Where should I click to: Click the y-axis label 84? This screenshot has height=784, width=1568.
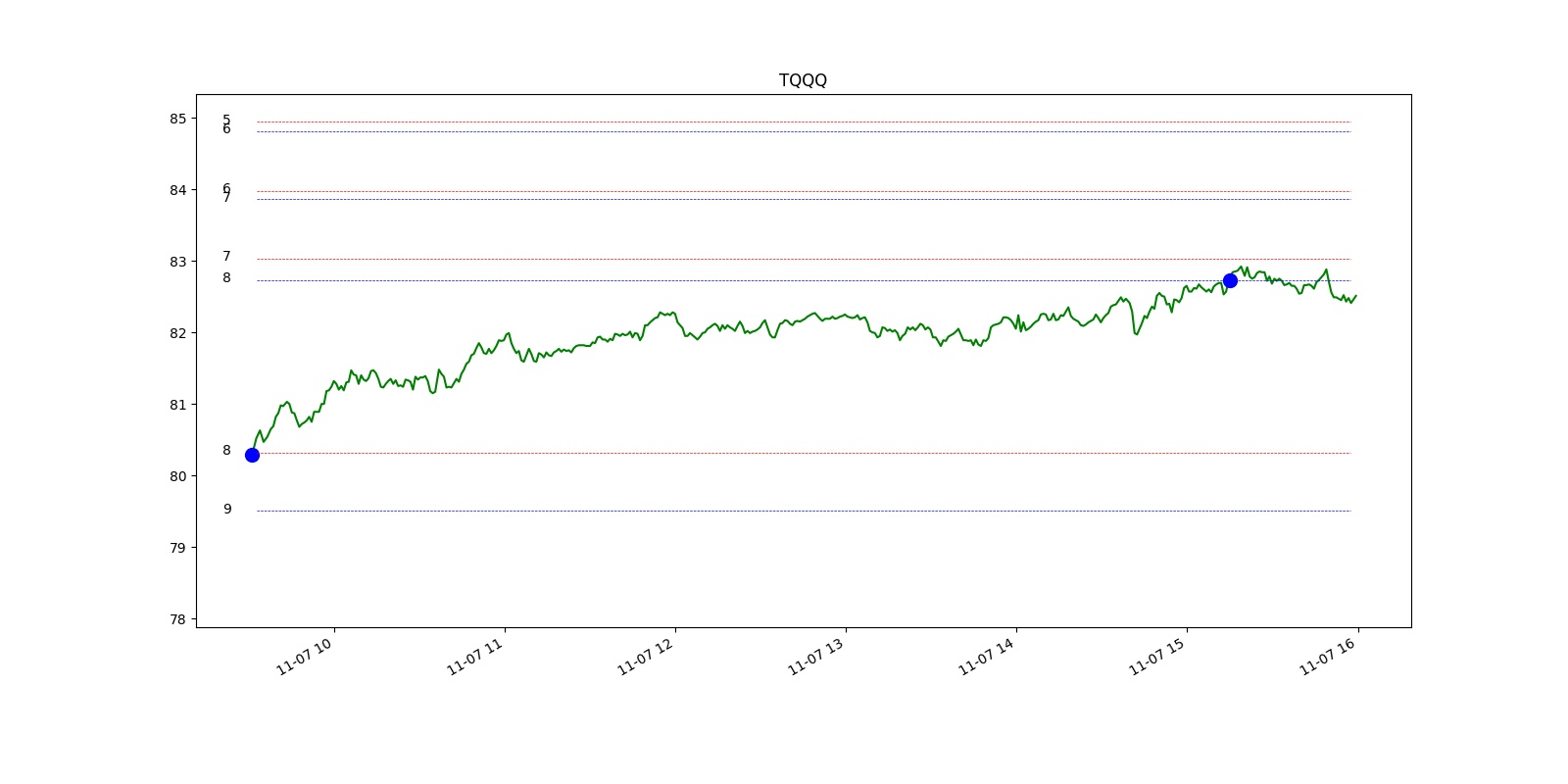[x=177, y=190]
